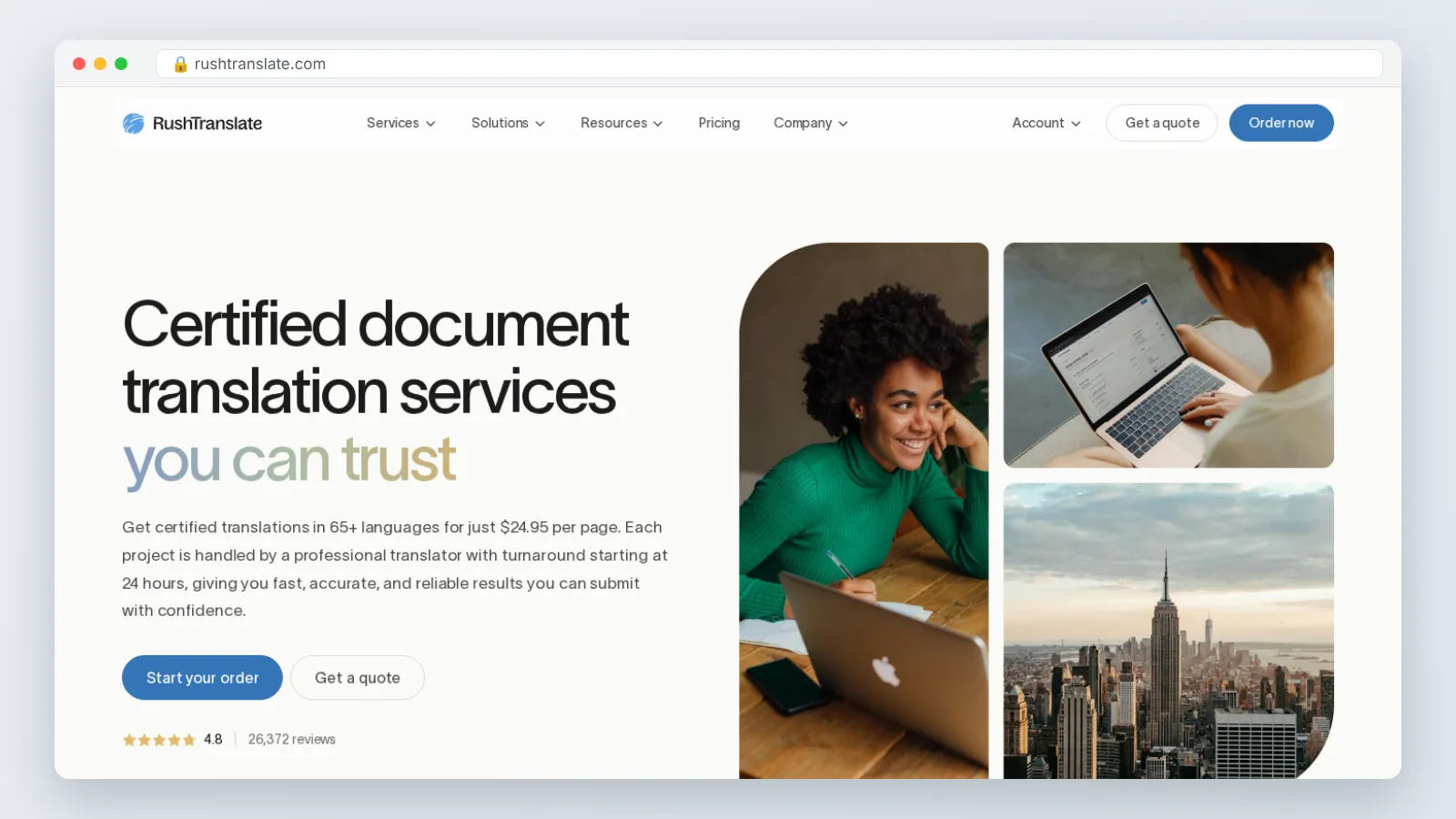Click the RushTranslate globe logo icon

[x=134, y=123]
